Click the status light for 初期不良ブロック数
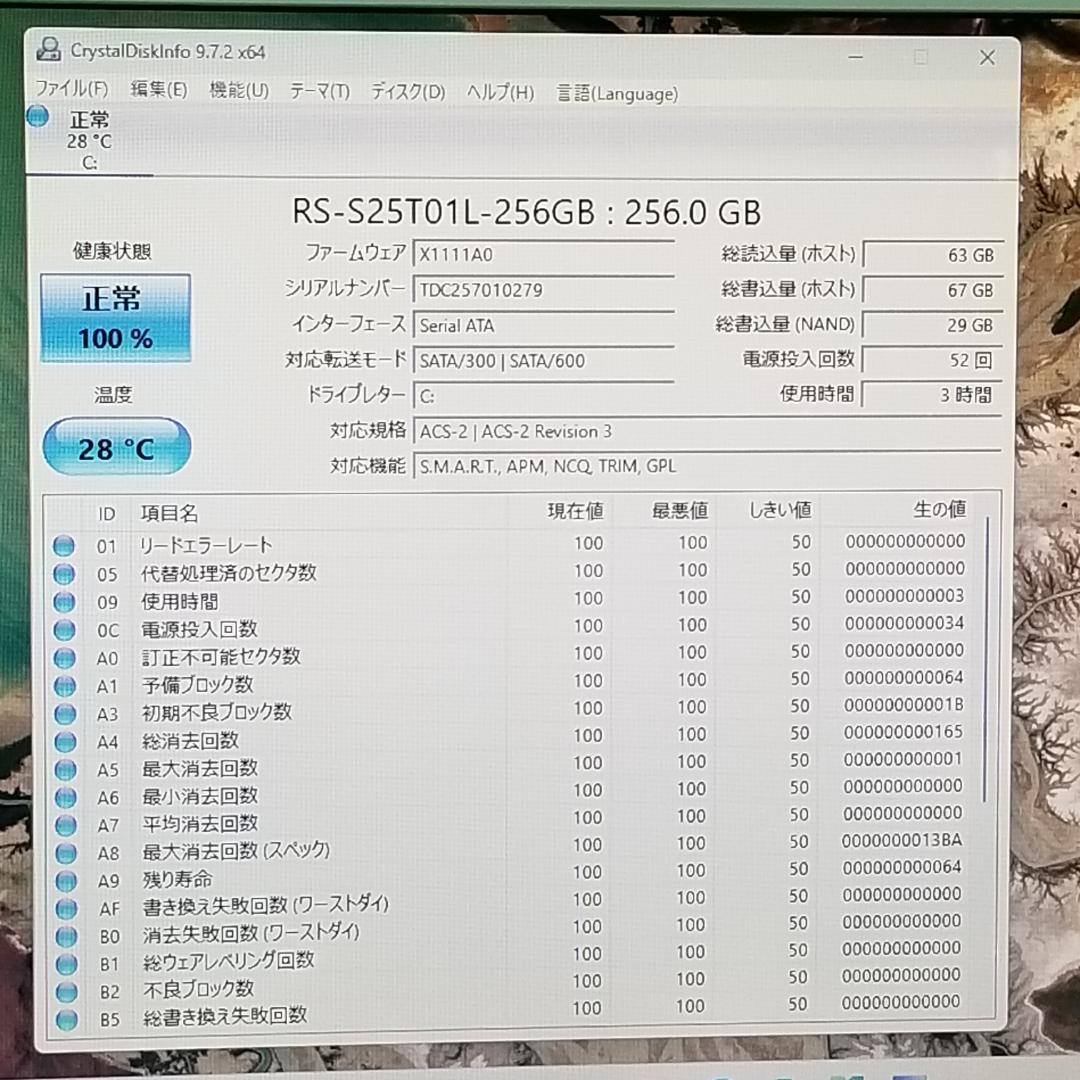The image size is (1080, 1080). [64, 713]
